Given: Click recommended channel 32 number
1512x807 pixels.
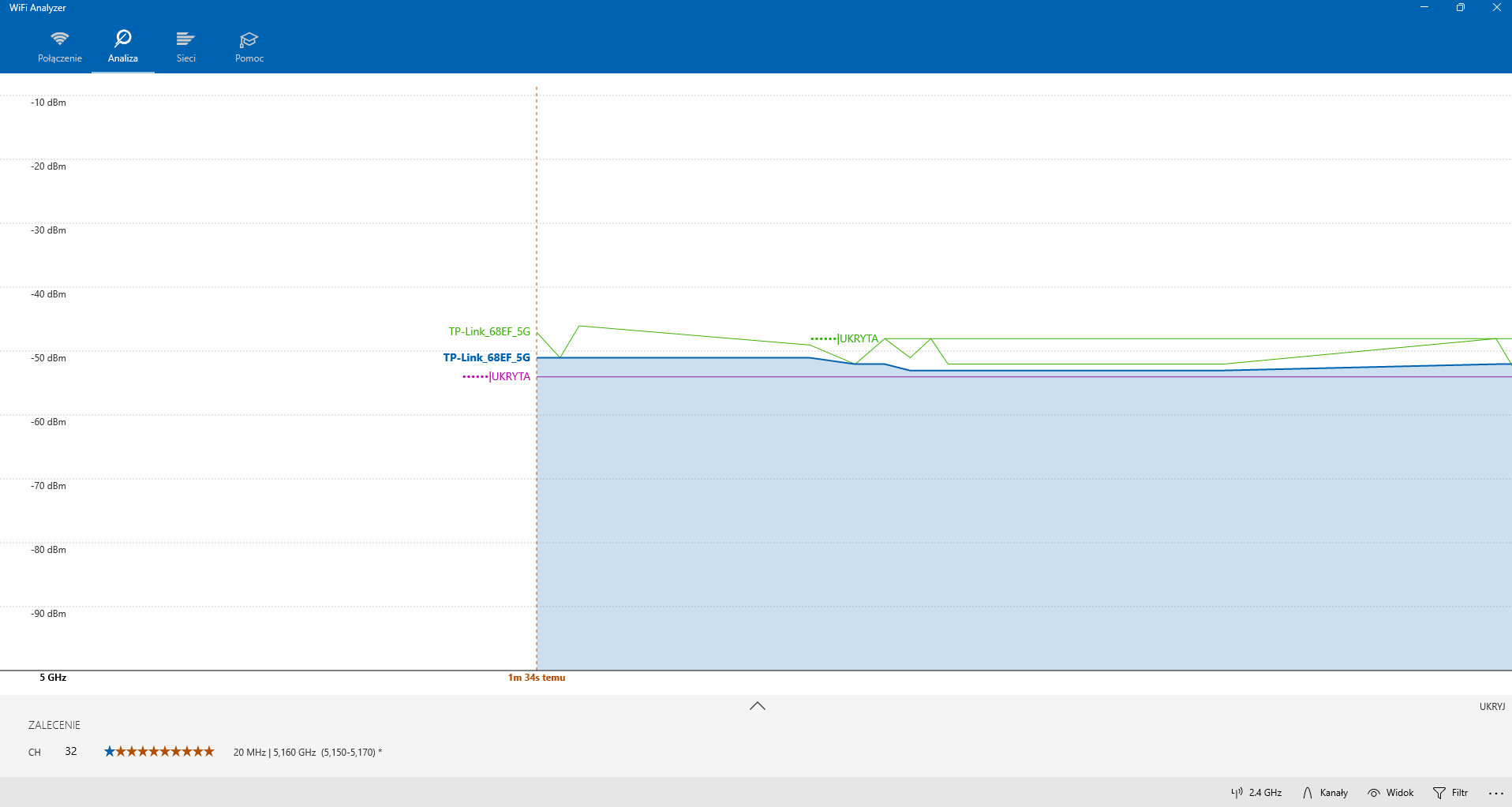Looking at the screenshot, I should coord(71,751).
